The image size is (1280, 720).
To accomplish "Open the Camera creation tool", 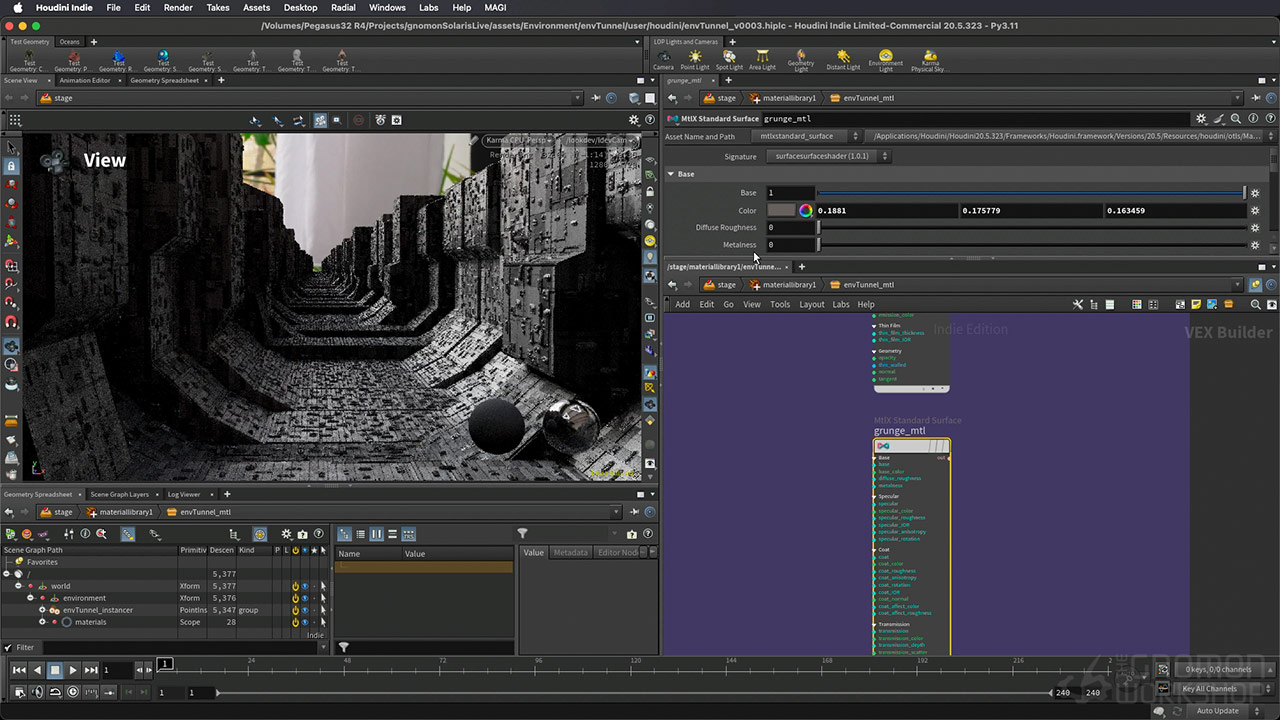I will (x=664, y=58).
